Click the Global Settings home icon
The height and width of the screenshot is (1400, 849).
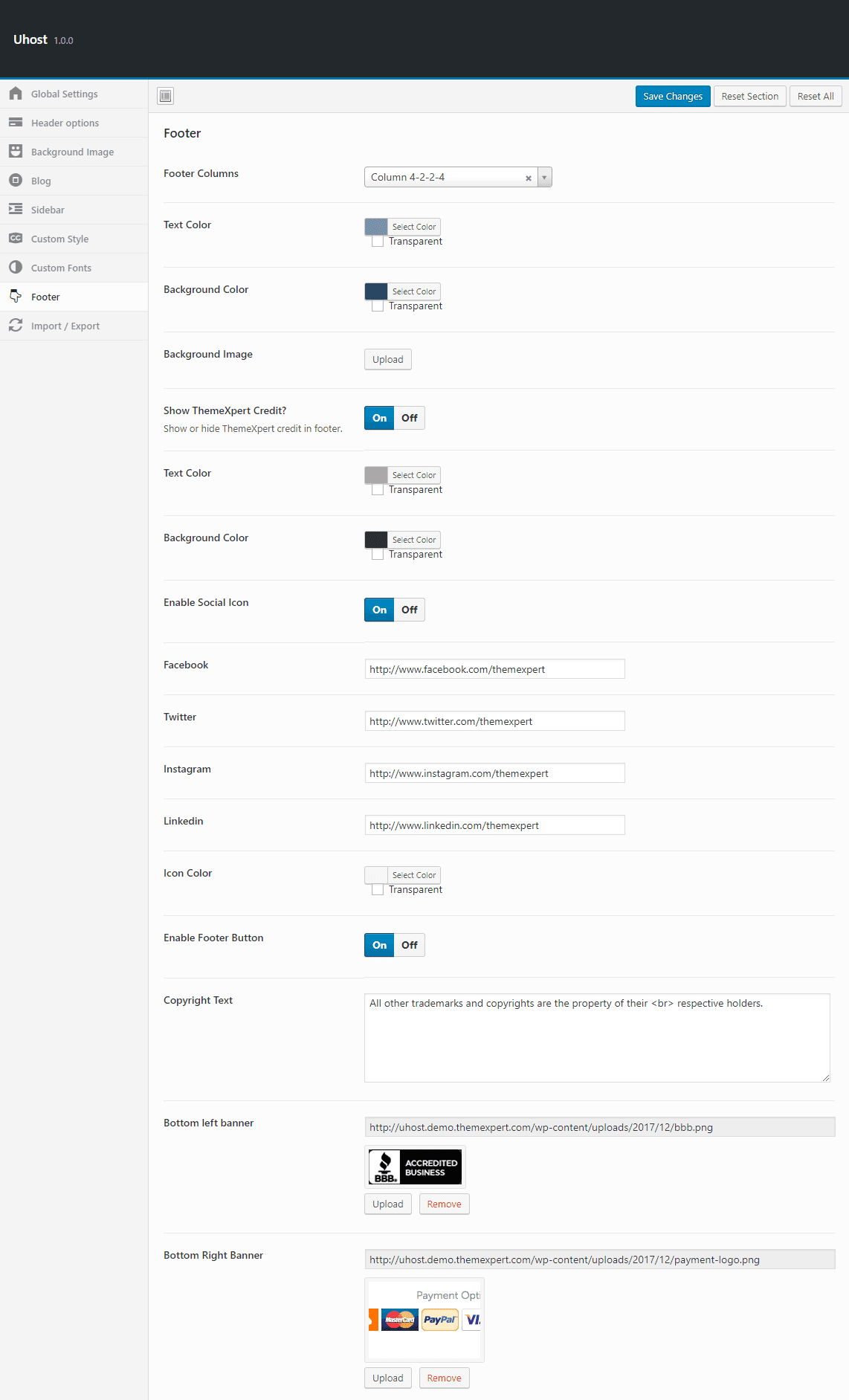click(16, 94)
